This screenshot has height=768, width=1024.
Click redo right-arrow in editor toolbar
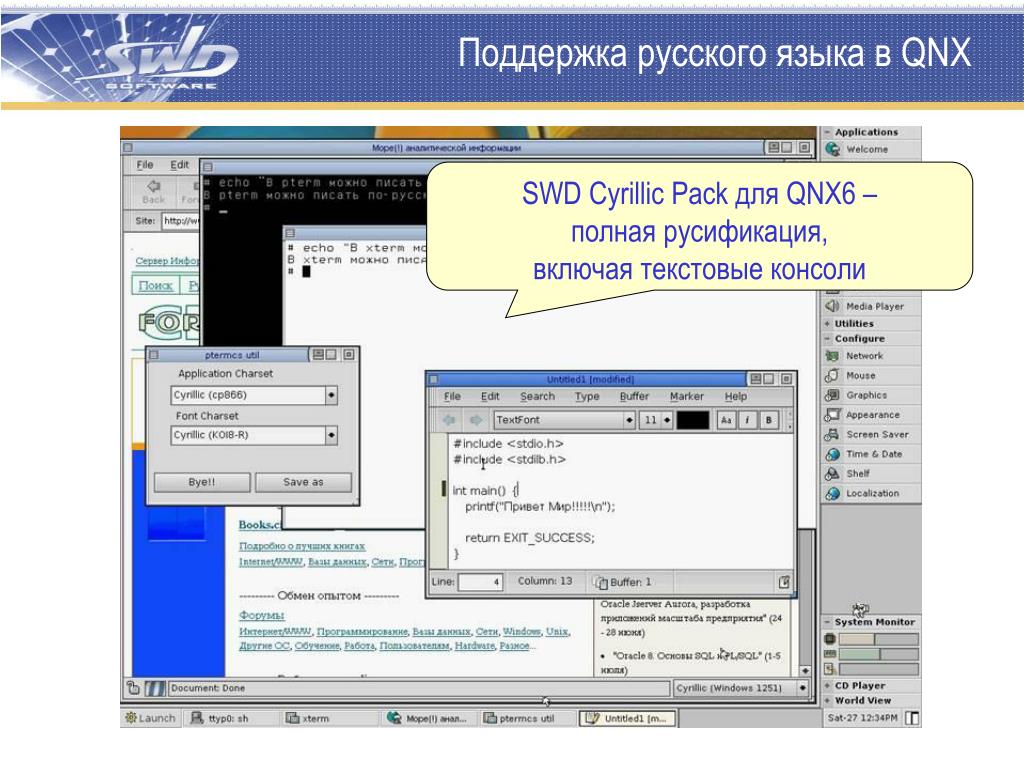[x=476, y=420]
